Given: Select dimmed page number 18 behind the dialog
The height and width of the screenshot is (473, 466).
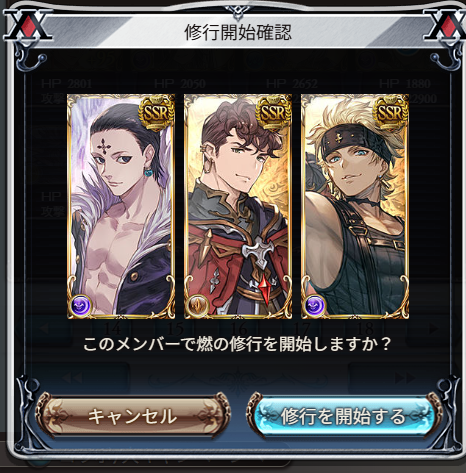Looking at the screenshot, I should (365, 329).
